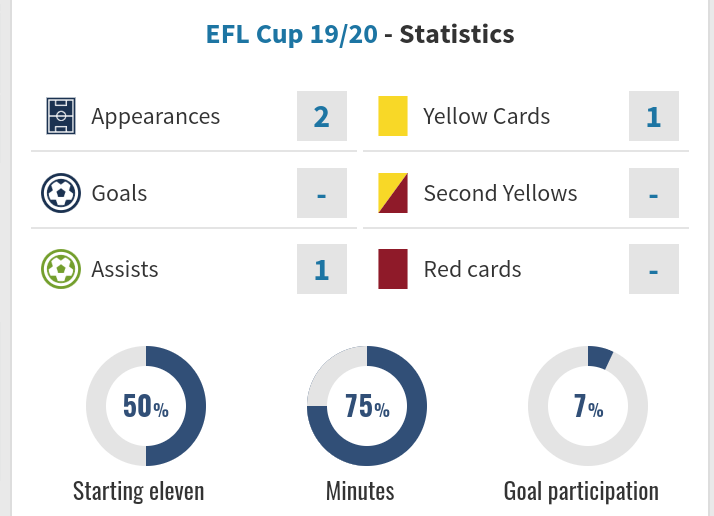This screenshot has width=714, height=516.
Task: Click the dark blue Goals ball icon
Action: click(61, 192)
